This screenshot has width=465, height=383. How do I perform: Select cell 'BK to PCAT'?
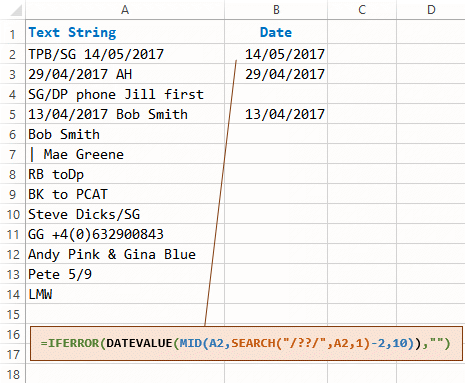point(125,194)
